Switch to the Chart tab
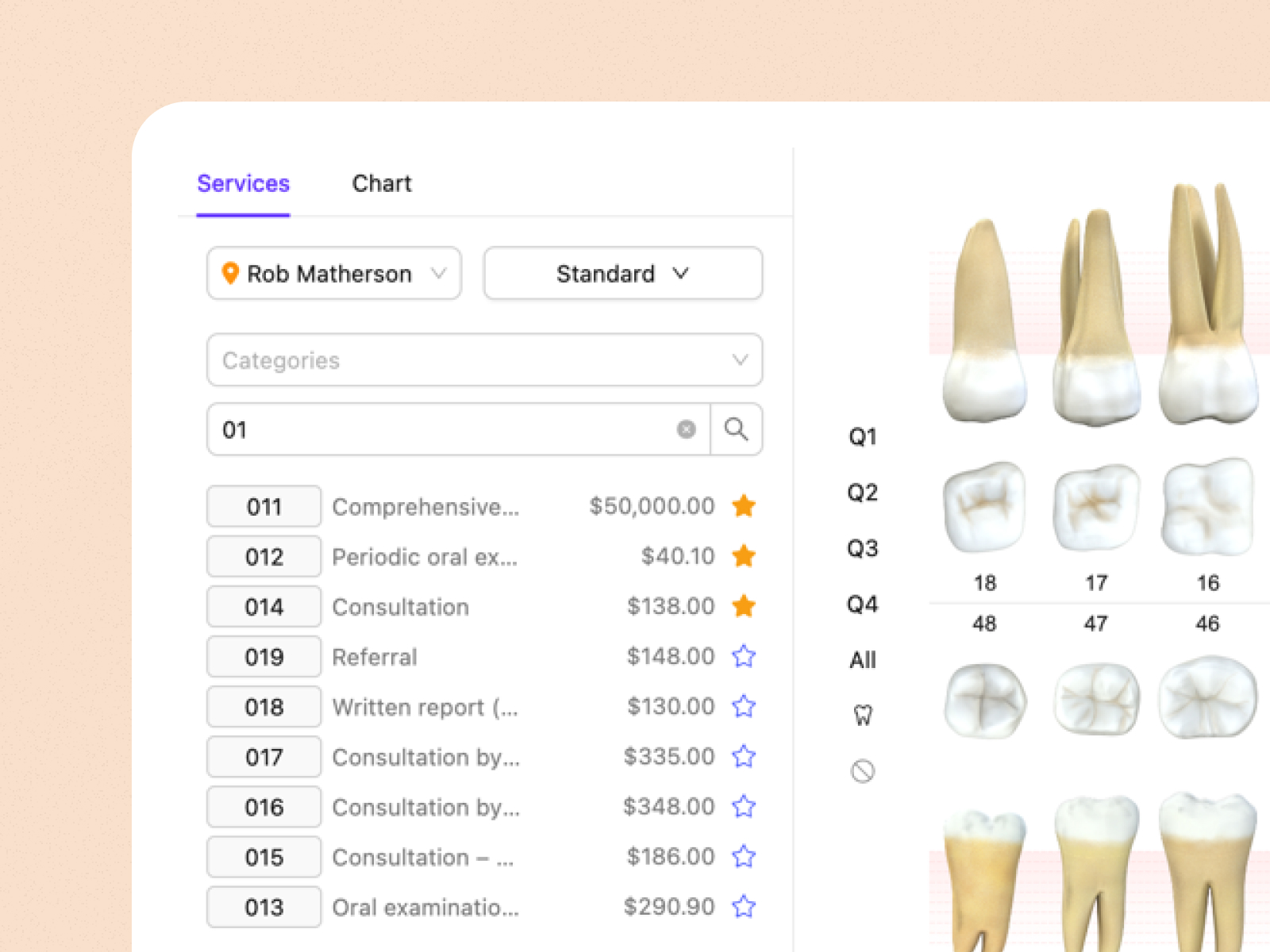1270x952 pixels. [x=382, y=183]
